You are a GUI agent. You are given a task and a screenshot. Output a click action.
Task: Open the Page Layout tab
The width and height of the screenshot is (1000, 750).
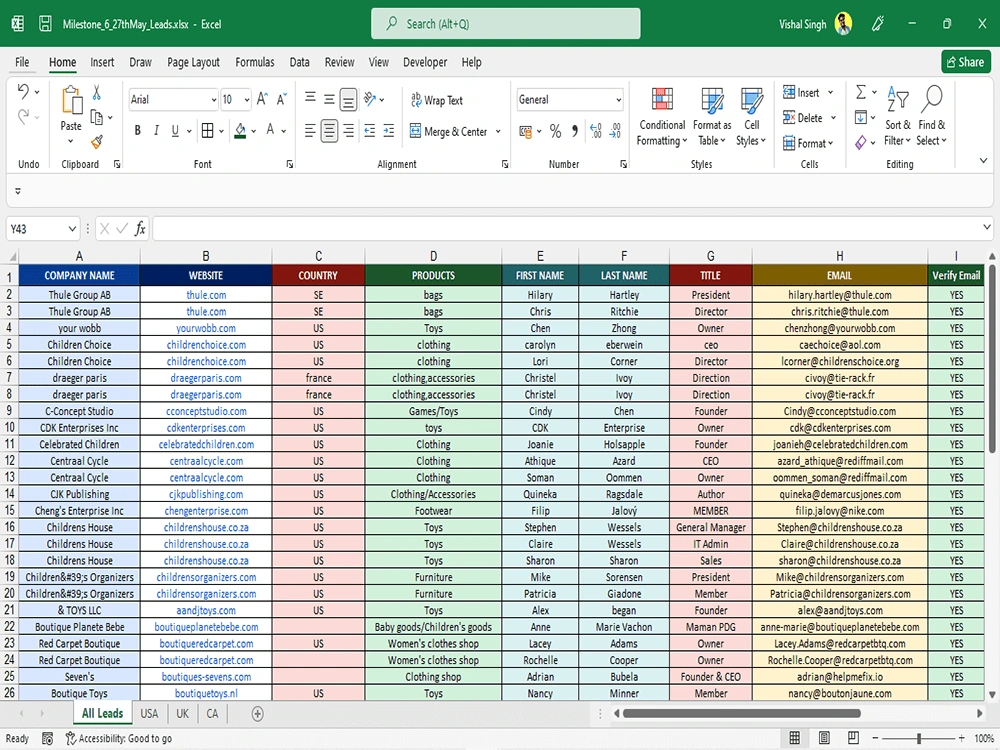(193, 62)
